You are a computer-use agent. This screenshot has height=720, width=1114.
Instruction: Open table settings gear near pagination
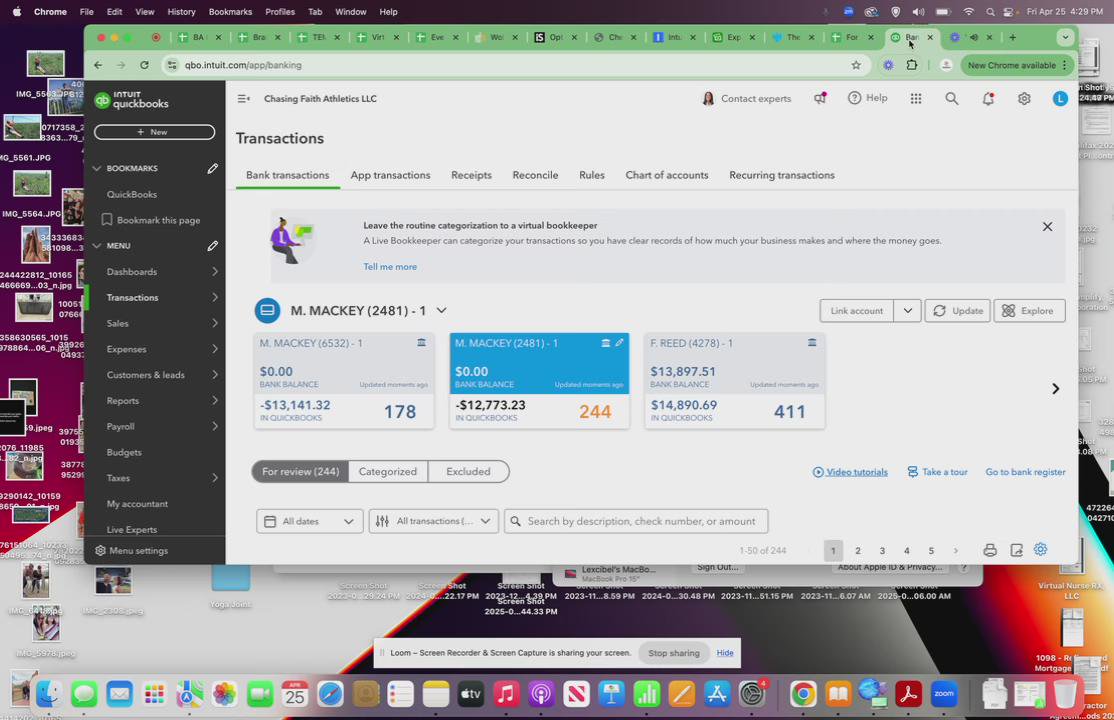1041,549
